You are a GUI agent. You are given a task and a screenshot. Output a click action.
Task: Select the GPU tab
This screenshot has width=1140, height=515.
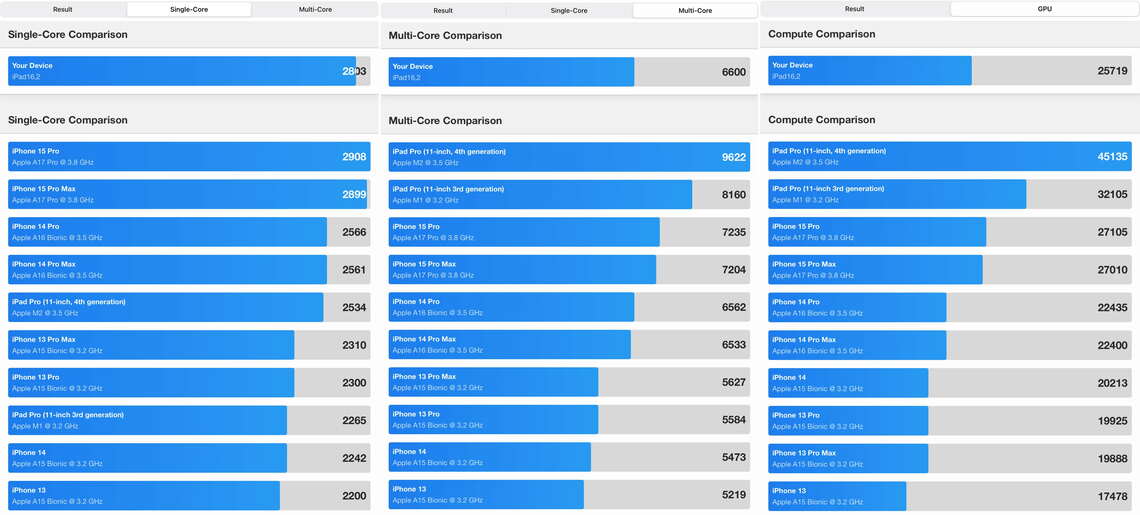(1045, 9)
